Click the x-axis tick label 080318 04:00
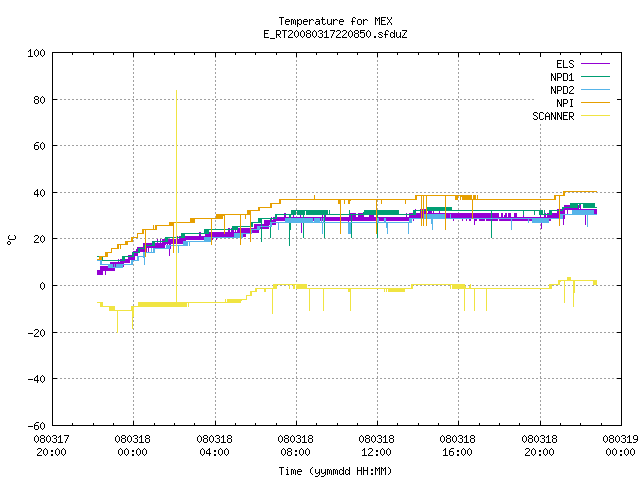640x480 pixels. (214, 446)
